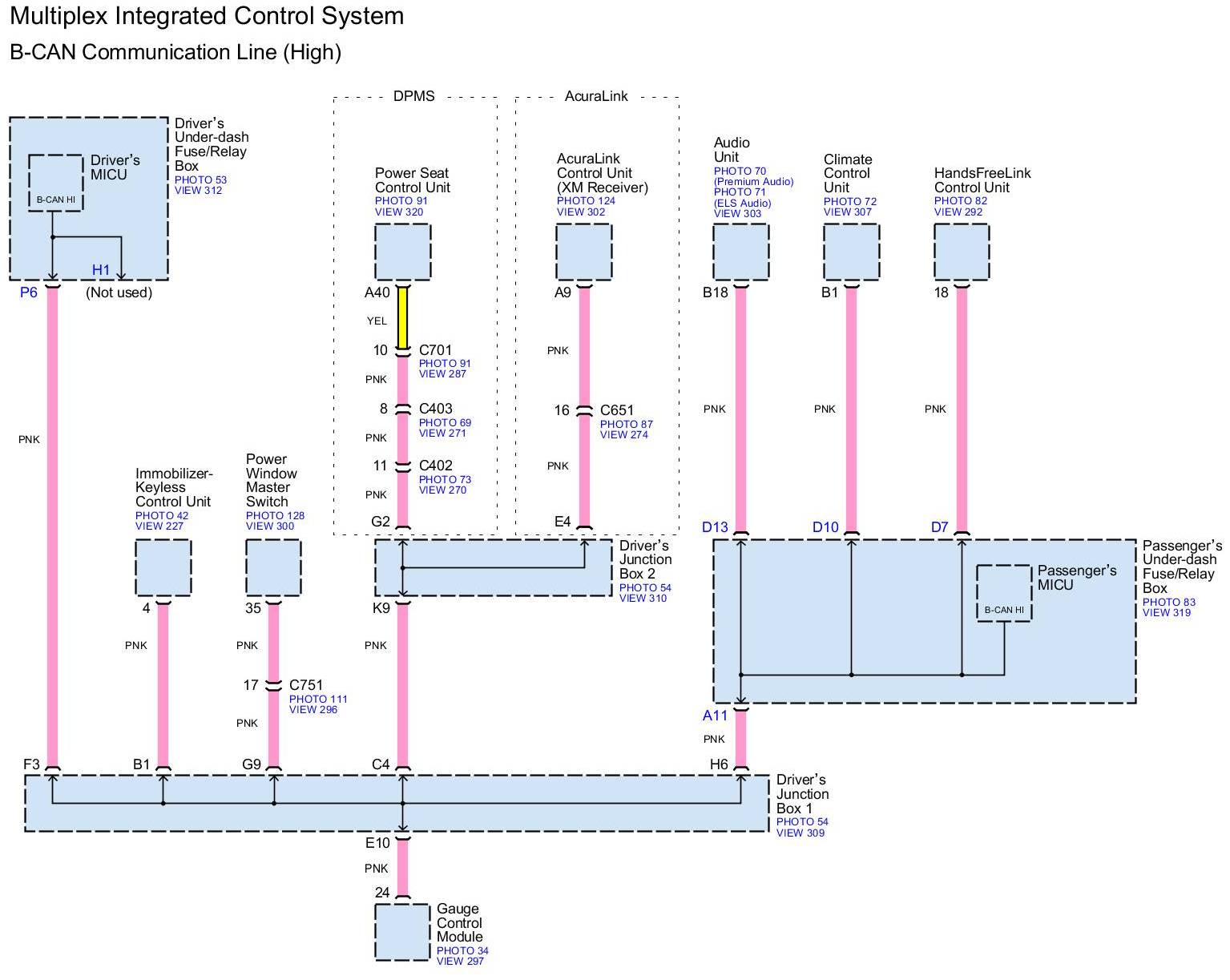Screen dimensions: 1230x980
Task: Select the Climate Control Unit component box
Action: click(851, 252)
